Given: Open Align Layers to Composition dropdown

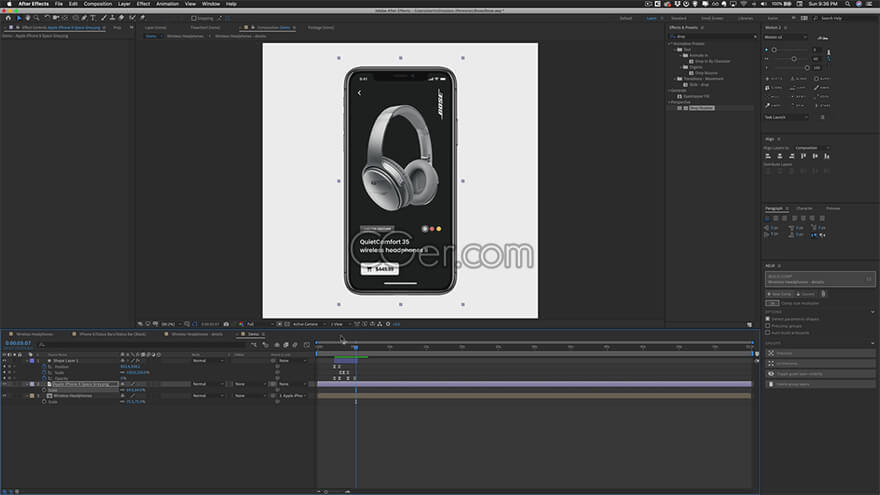Looking at the screenshot, I should tap(813, 148).
